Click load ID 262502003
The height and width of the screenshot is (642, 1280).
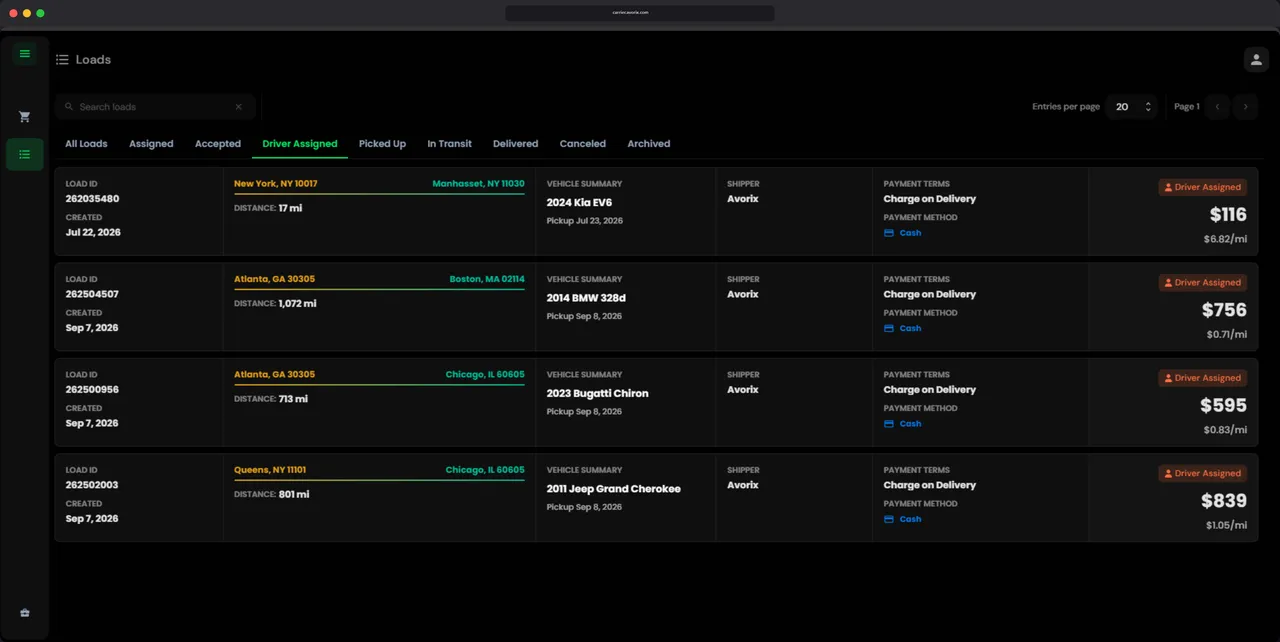click(x=92, y=485)
